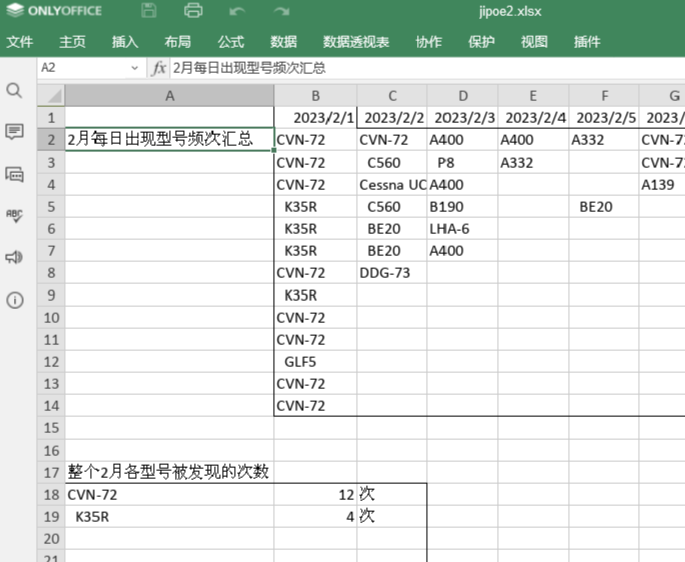Select the A332 cell in column E

(x=533, y=163)
